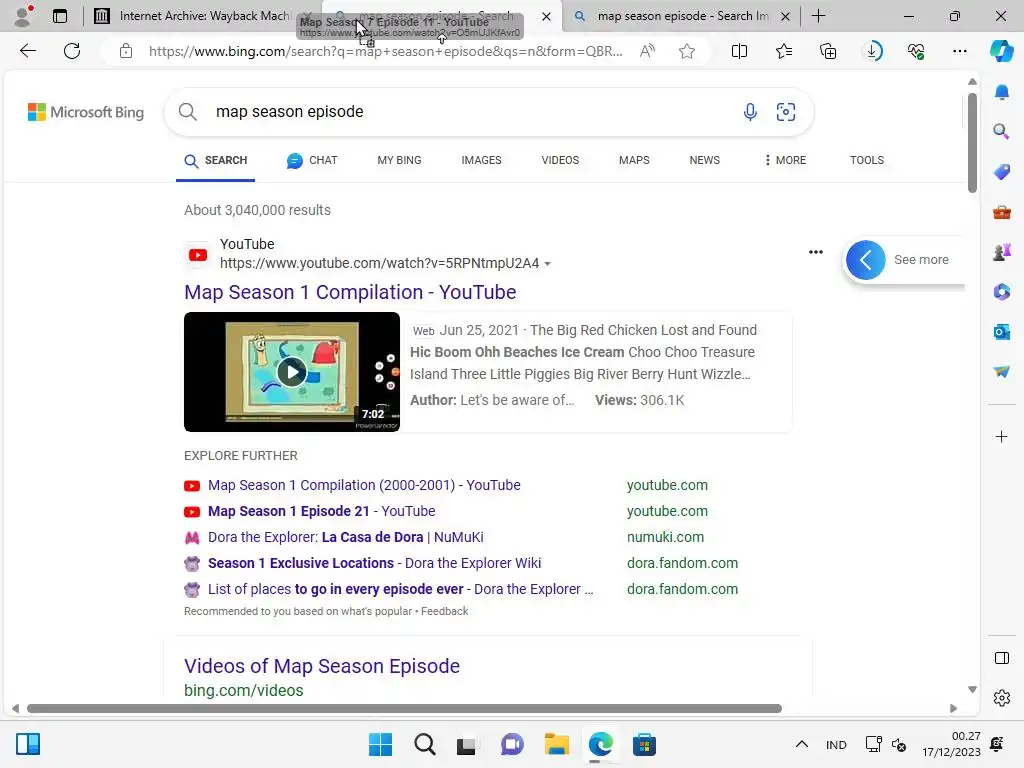The width and height of the screenshot is (1024, 768).
Task: Open sidebar Shopping tag icon
Action: click(x=1002, y=172)
